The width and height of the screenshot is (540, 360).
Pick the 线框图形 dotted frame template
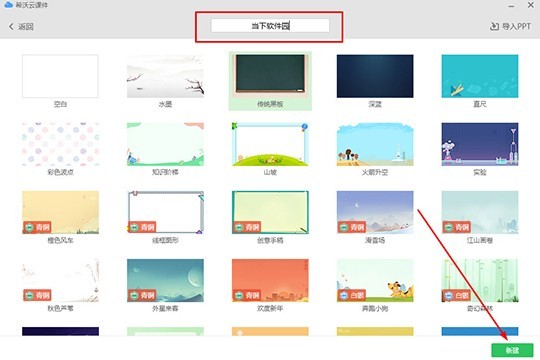pyautogui.click(x=165, y=212)
